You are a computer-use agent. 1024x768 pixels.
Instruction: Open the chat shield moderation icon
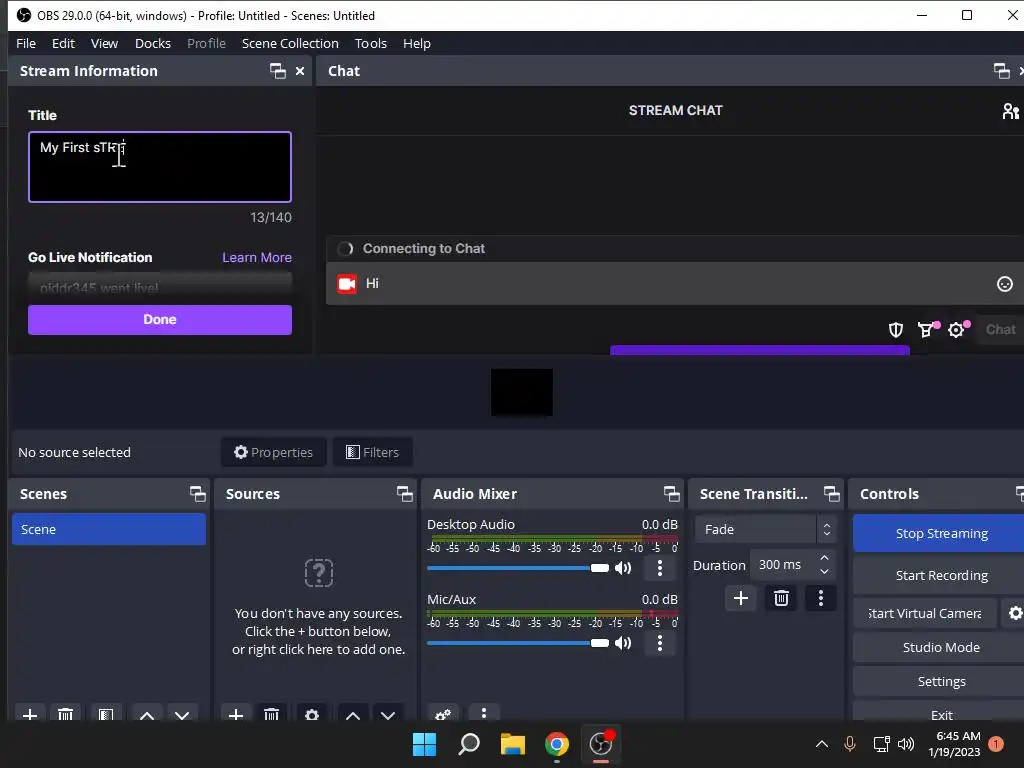click(x=895, y=330)
